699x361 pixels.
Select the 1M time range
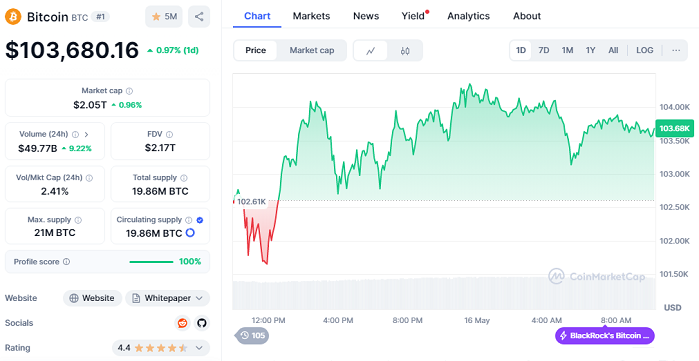point(567,50)
